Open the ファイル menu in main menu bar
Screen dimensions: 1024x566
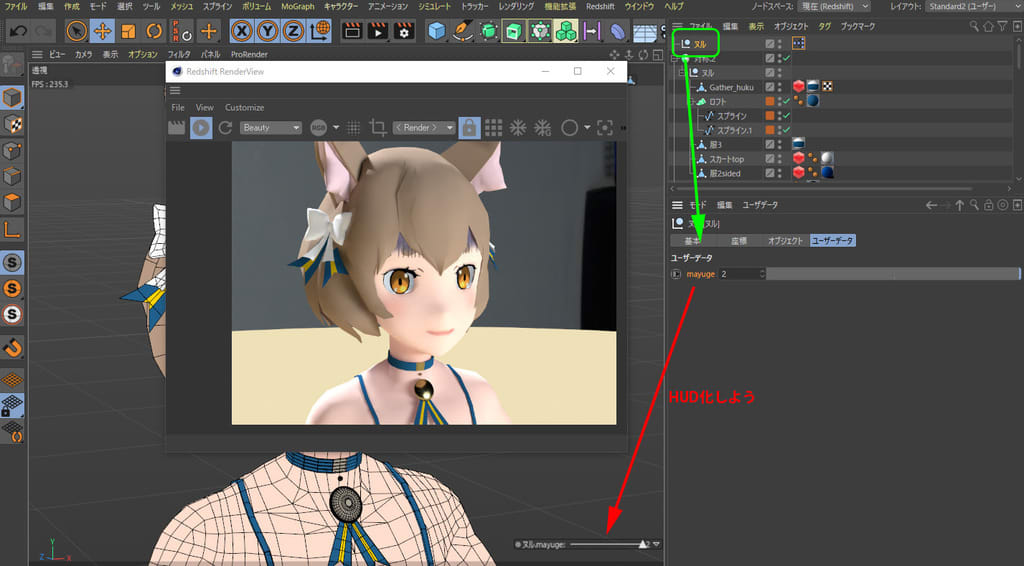(16, 6)
